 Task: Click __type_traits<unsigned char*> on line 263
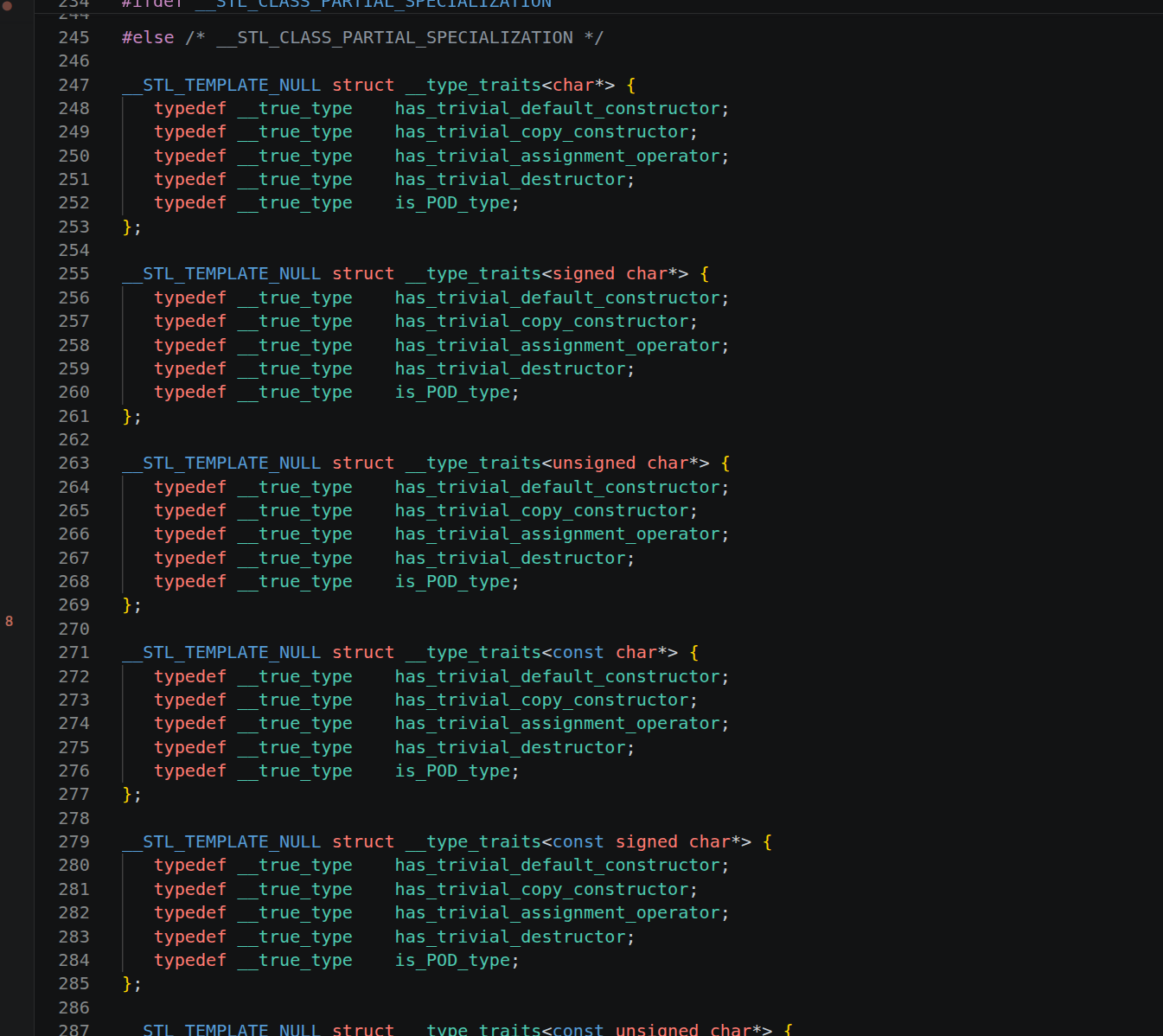tap(558, 464)
